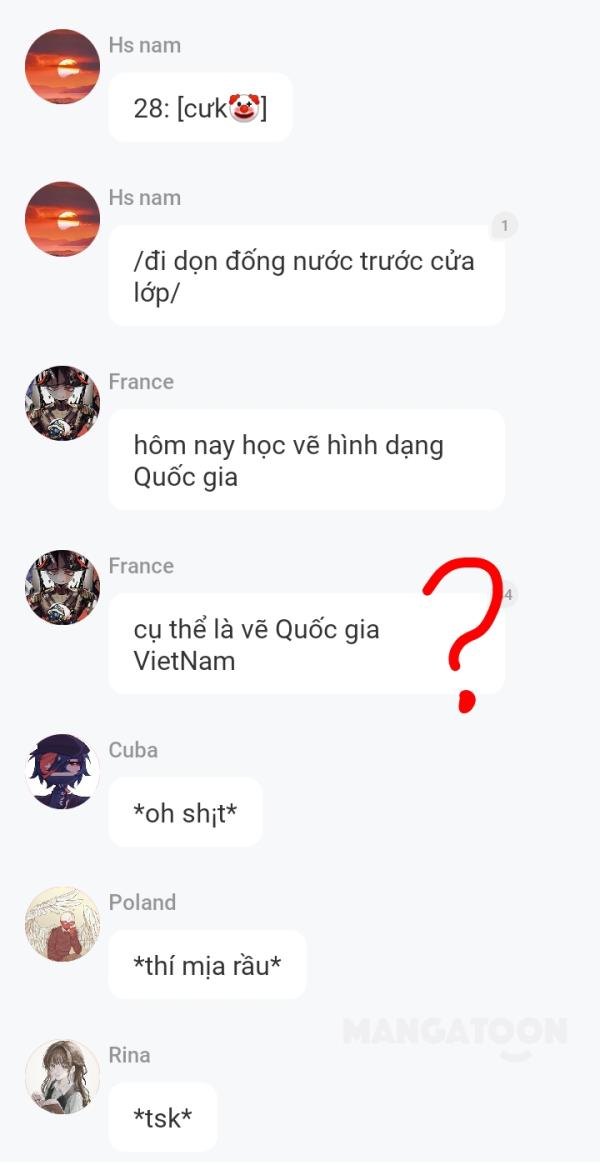
Task: Tap Cuba's character avatar
Action: (62, 771)
